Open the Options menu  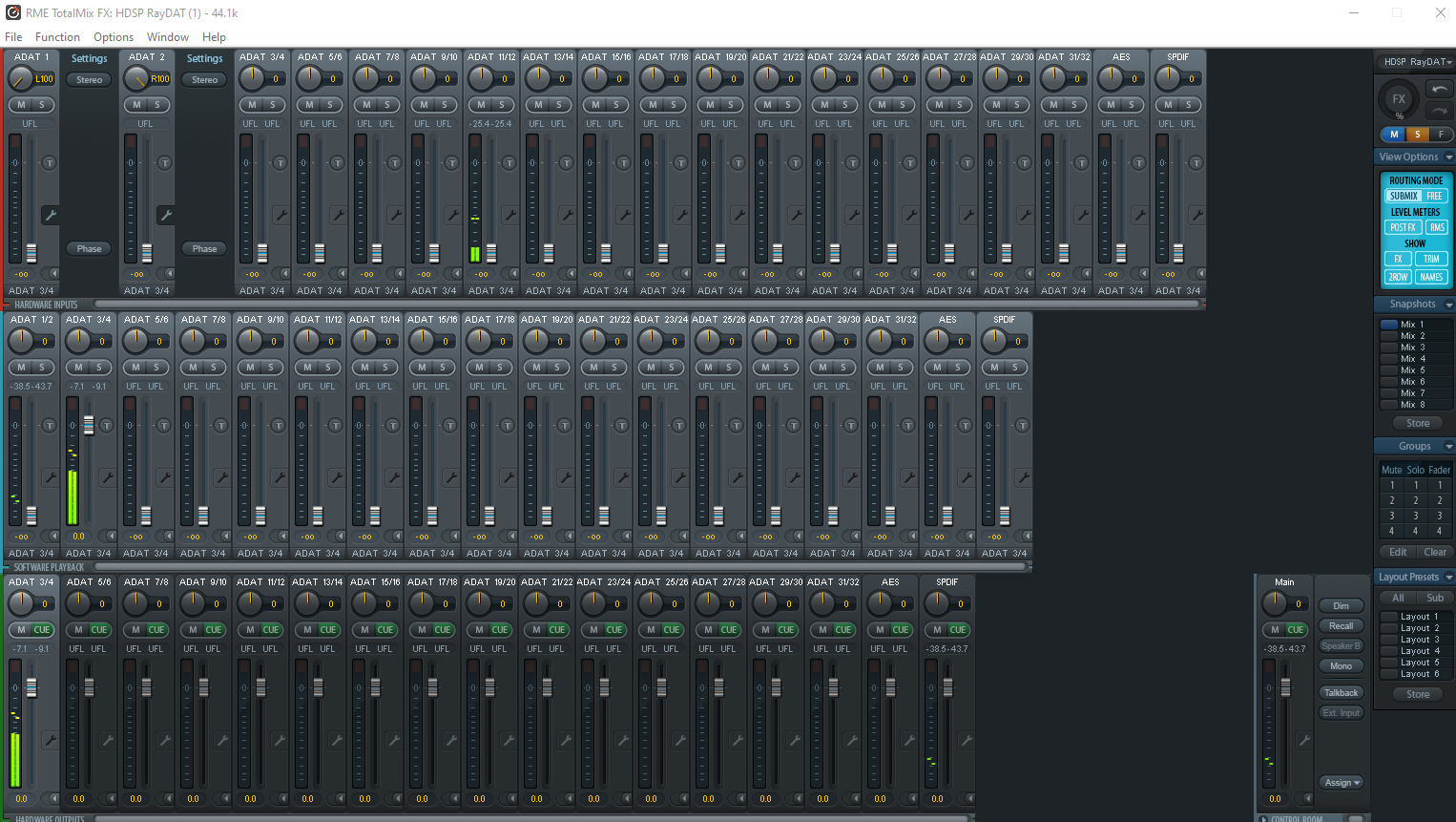[114, 37]
